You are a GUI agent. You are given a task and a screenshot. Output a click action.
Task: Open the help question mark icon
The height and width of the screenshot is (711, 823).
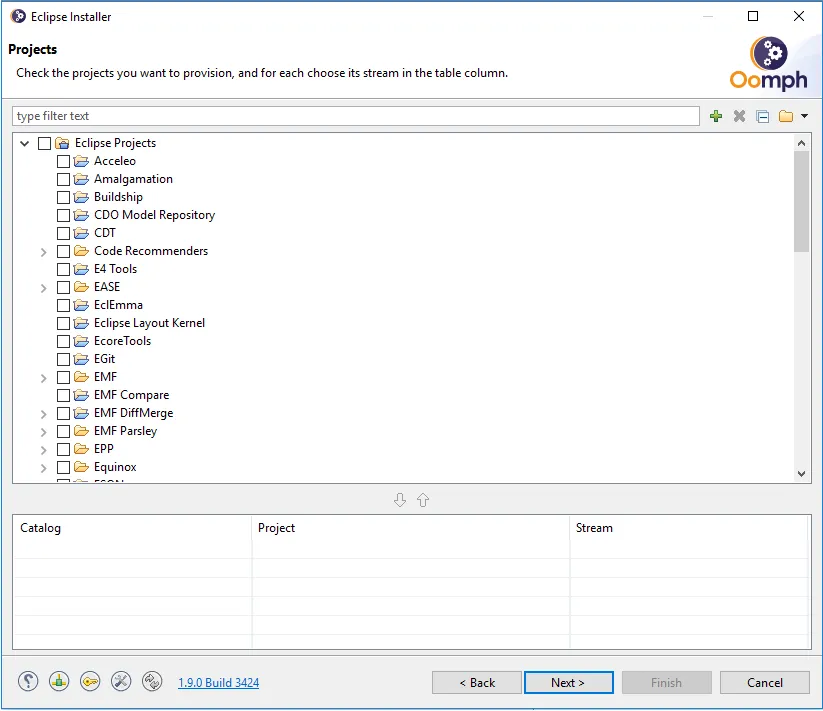point(28,682)
